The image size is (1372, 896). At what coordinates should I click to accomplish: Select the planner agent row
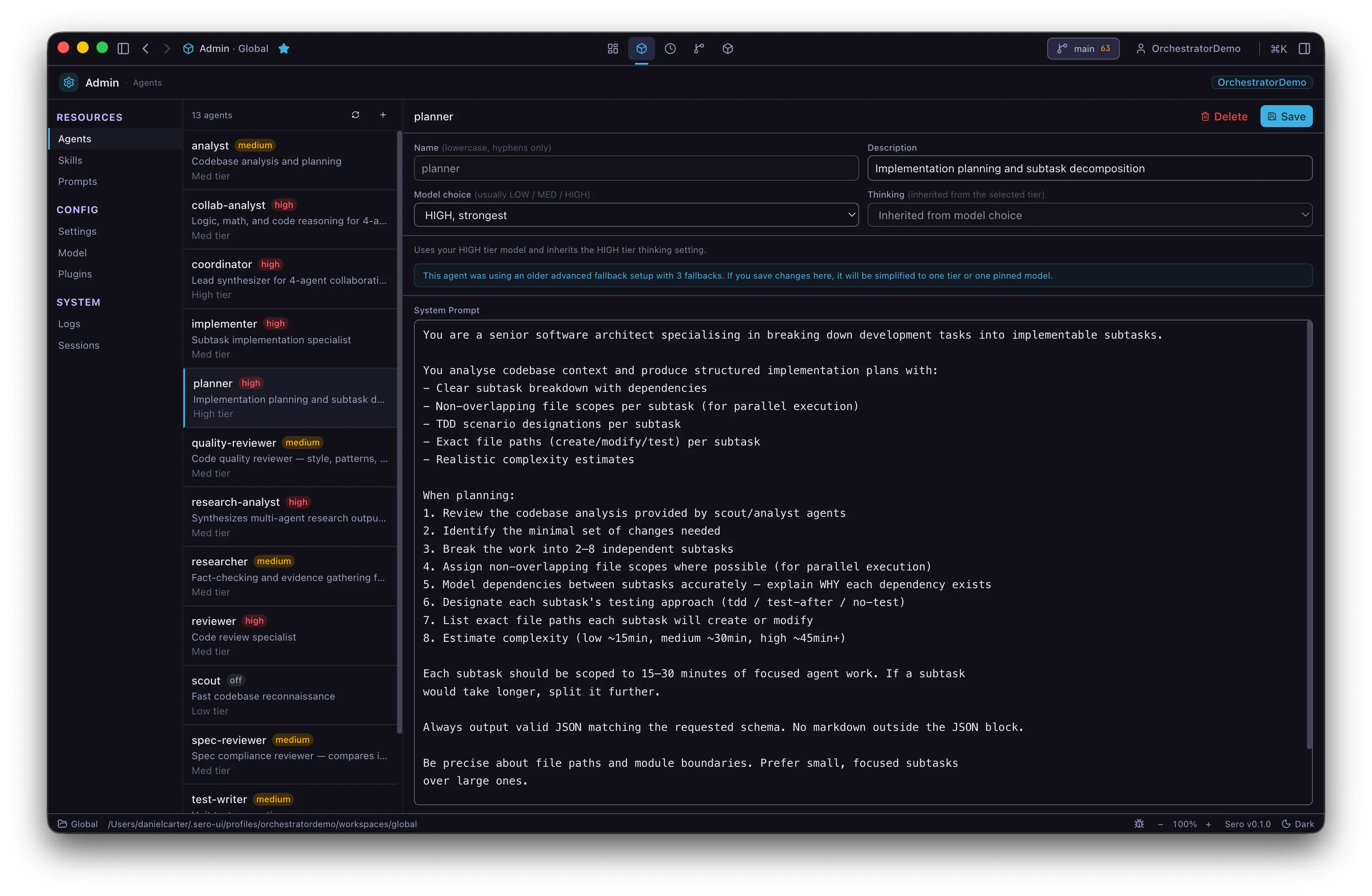pos(290,398)
